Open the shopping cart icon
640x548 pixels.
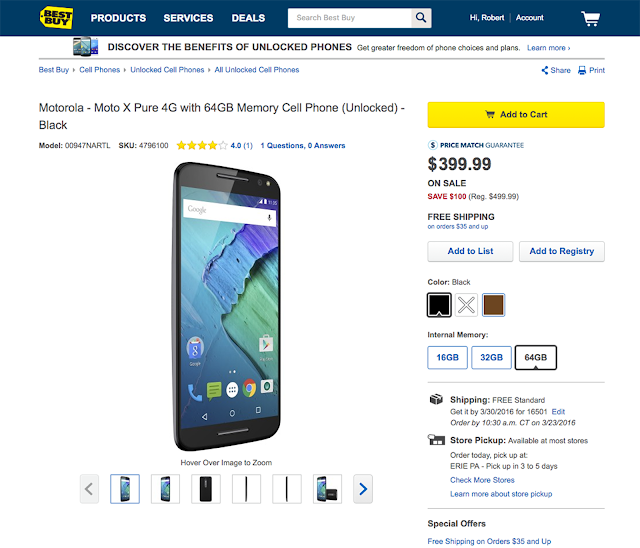point(591,18)
